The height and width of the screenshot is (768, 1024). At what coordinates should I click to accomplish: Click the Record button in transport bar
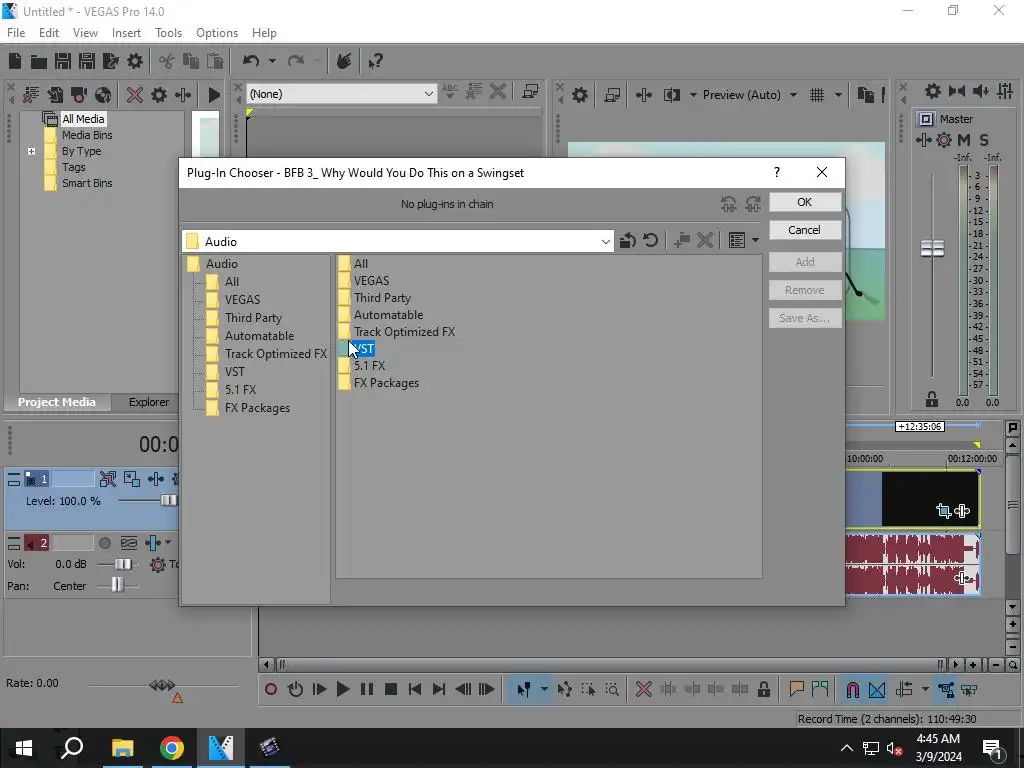[270, 689]
